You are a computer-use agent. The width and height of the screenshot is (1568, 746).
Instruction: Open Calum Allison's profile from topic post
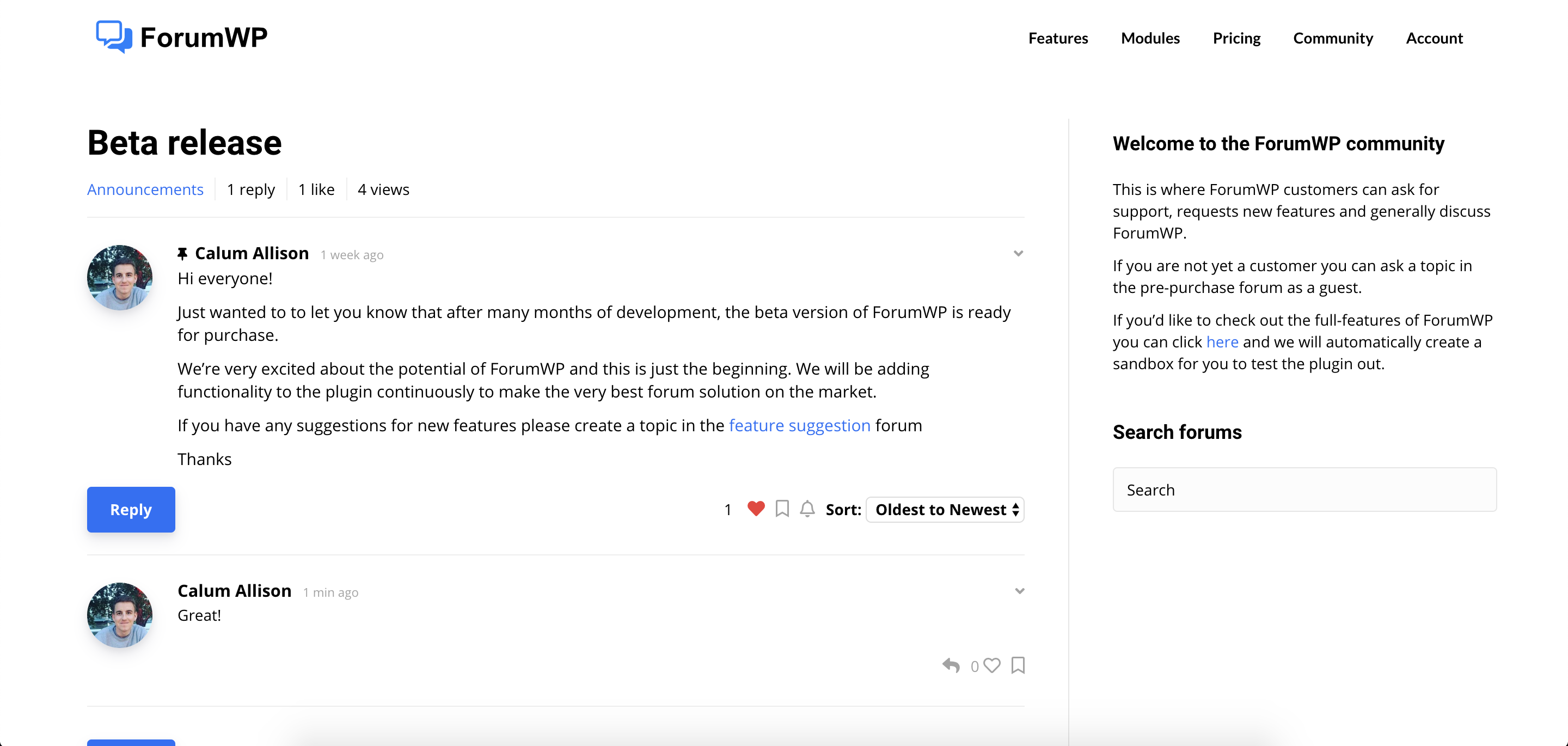coord(252,253)
